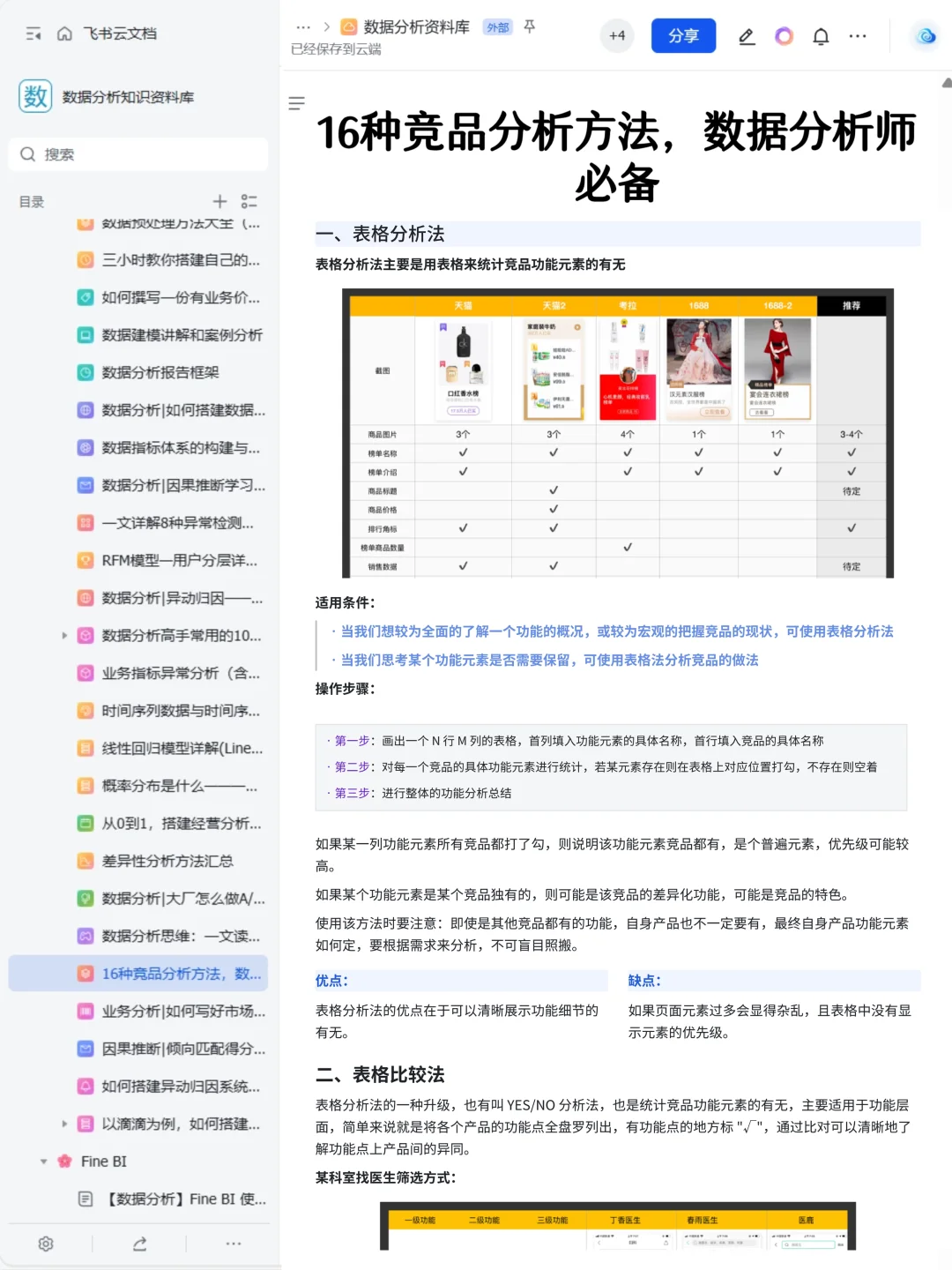Toggle the directory list collapse icon
The image size is (952, 1270).
pyautogui.click(x=249, y=201)
